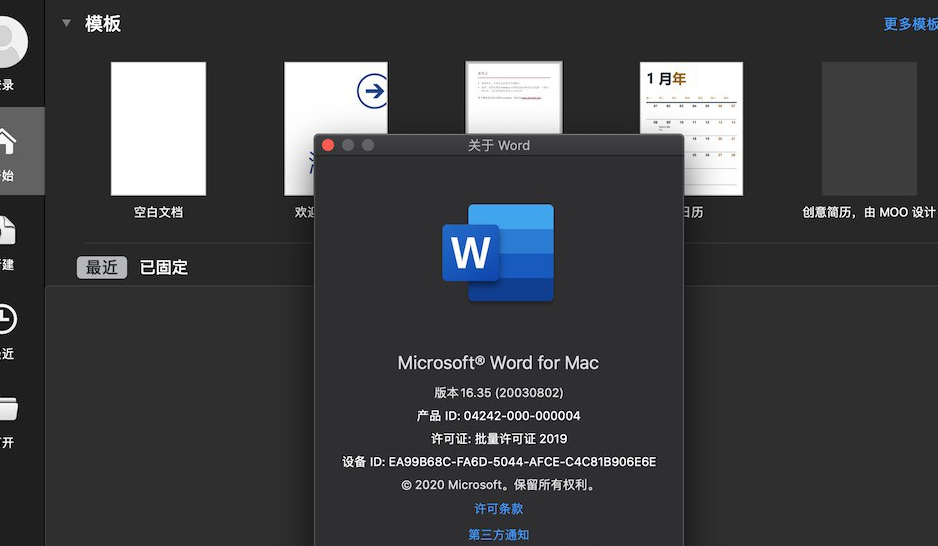Click the 许可证: 批量许可证 2019 line

(498, 439)
